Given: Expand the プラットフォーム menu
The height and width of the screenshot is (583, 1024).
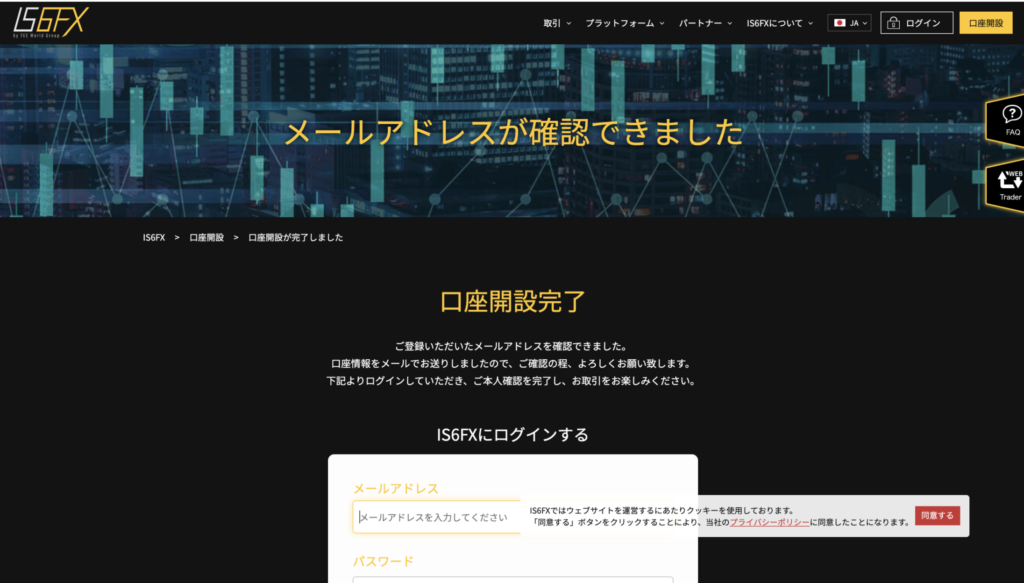Looking at the screenshot, I should pyautogui.click(x=624, y=23).
